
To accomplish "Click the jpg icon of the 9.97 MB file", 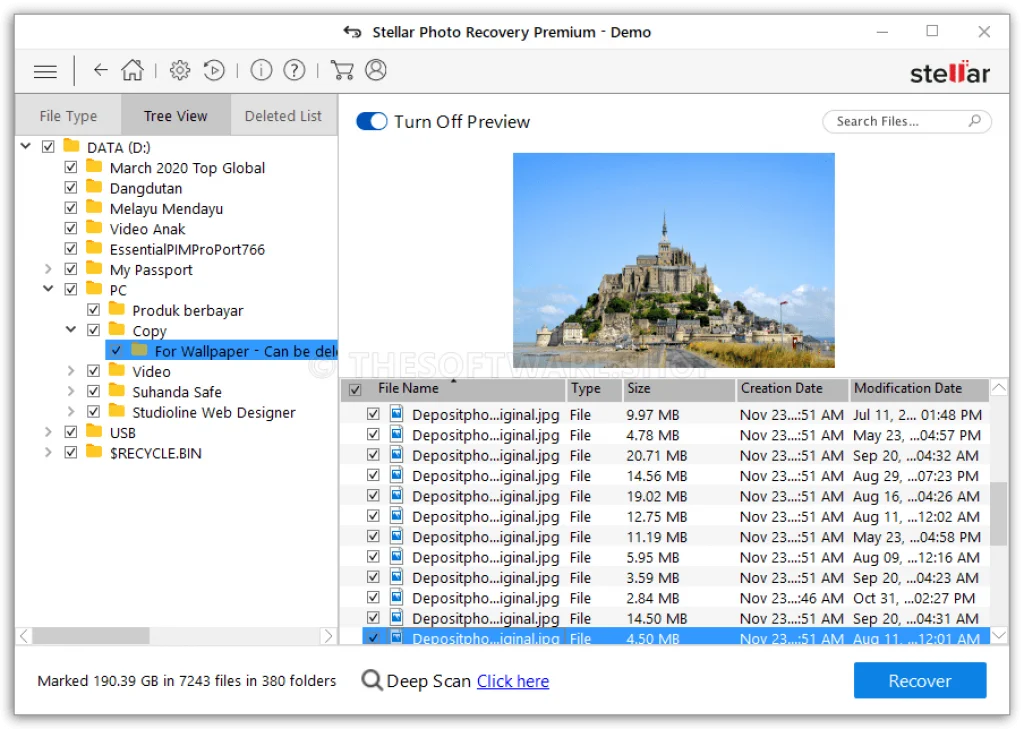I will coord(397,413).
